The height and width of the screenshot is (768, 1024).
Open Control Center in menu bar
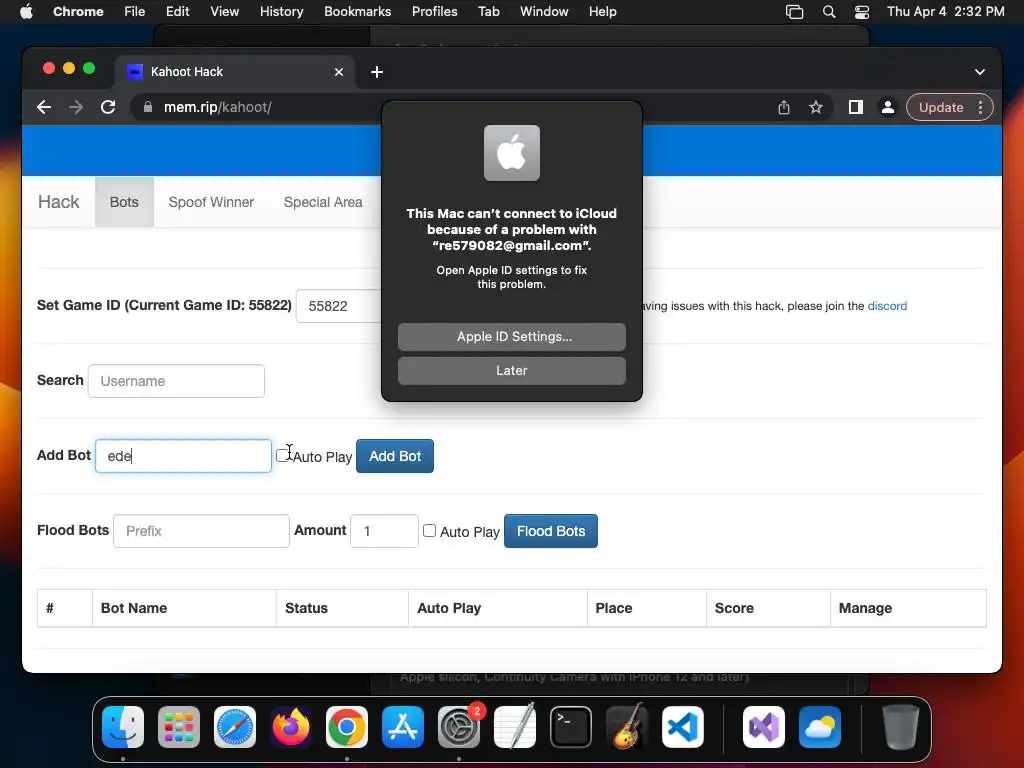(x=861, y=11)
